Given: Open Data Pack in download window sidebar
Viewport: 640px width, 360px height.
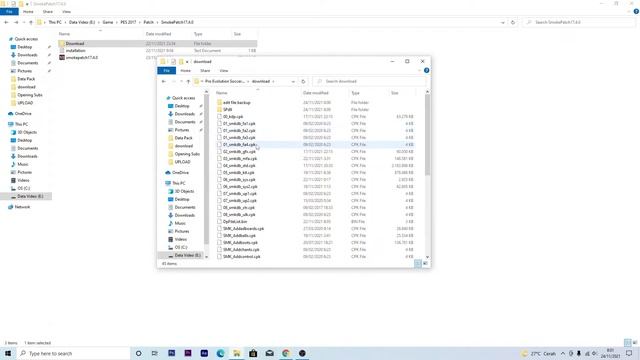Looking at the screenshot, I should [x=183, y=138].
